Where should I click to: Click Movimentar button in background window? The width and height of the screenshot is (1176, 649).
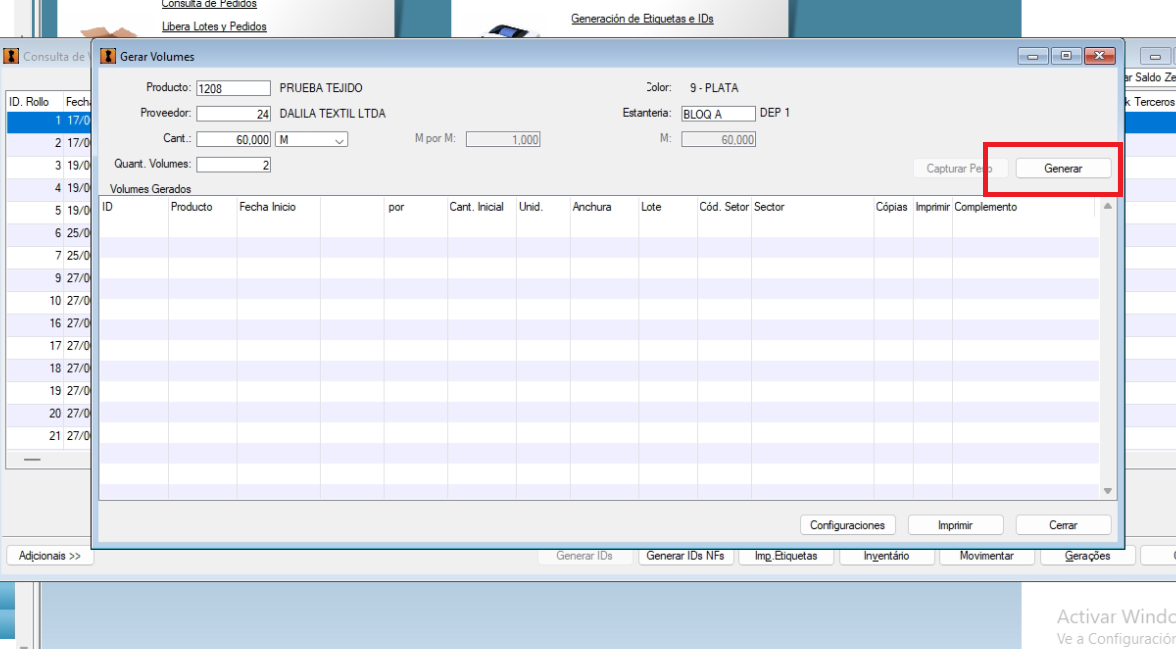point(986,556)
